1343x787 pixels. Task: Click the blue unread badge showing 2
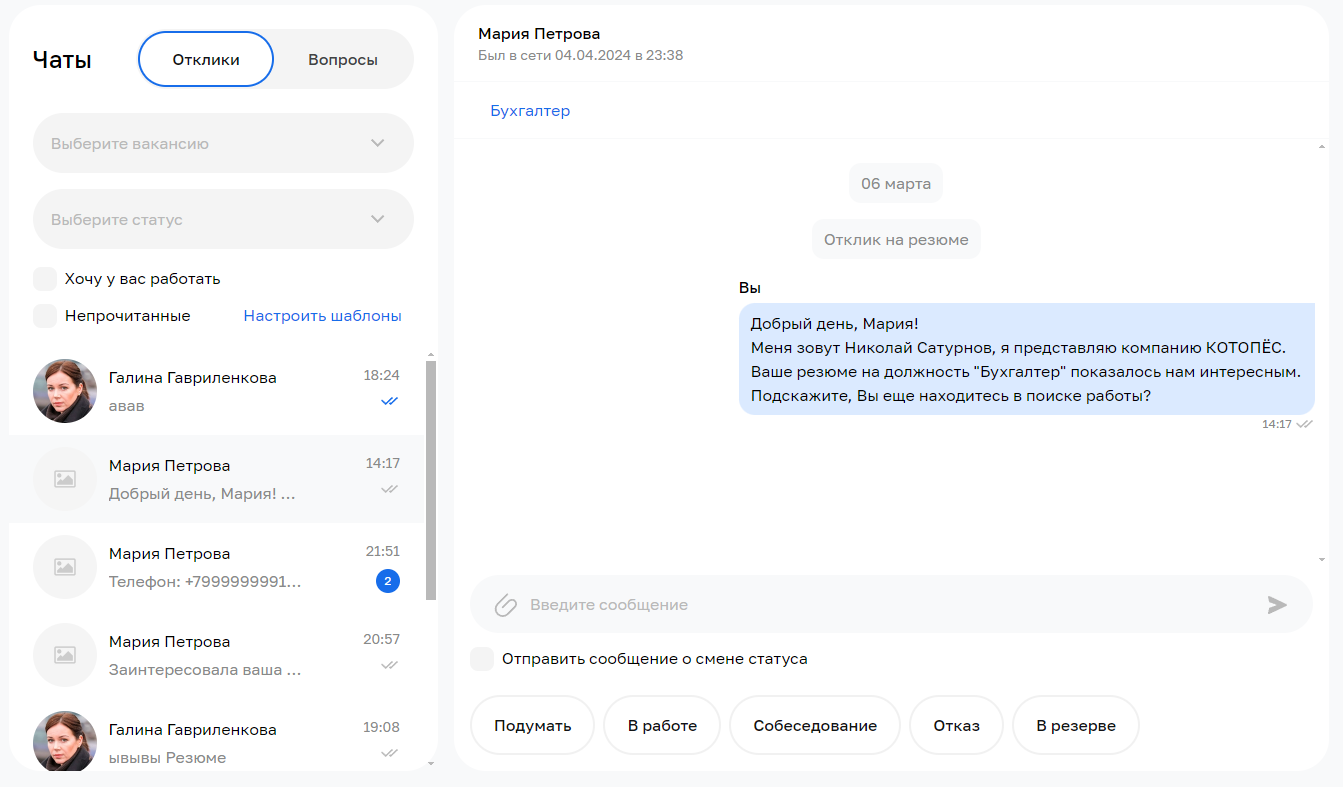point(388,581)
